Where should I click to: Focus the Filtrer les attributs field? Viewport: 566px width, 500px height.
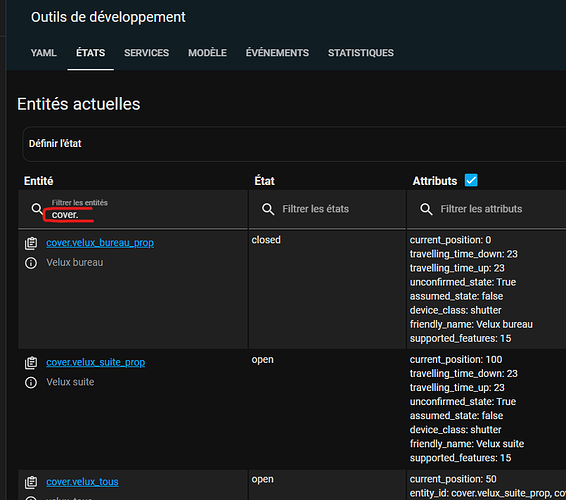click(486, 209)
